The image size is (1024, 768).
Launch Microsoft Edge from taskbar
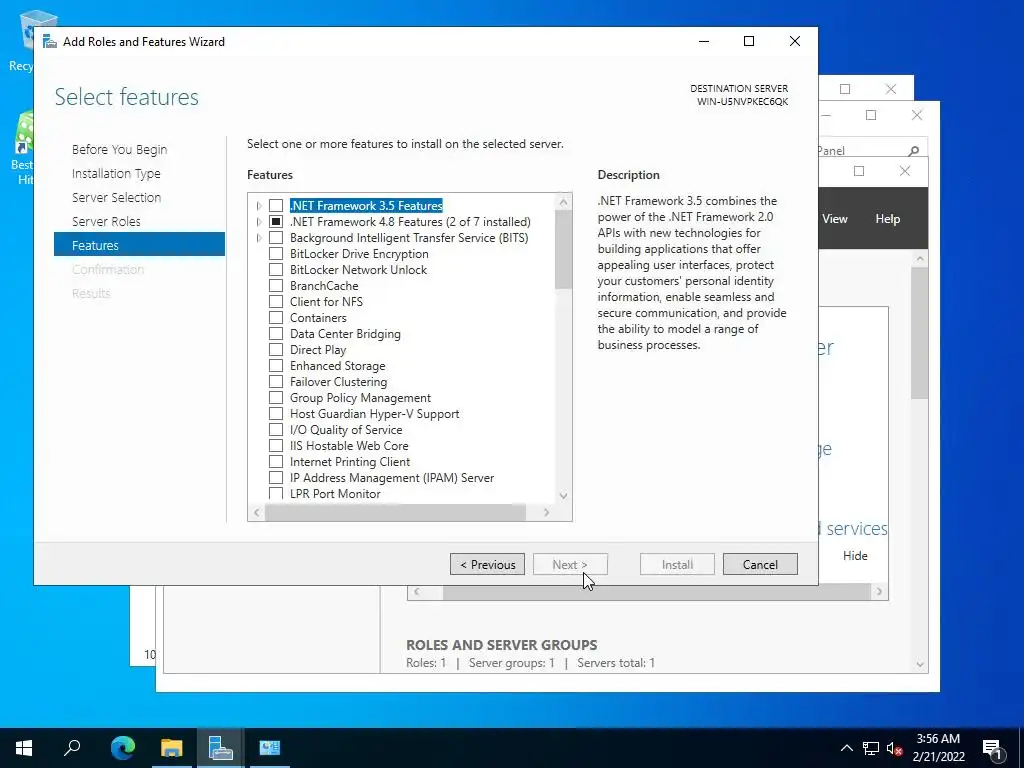coord(123,748)
